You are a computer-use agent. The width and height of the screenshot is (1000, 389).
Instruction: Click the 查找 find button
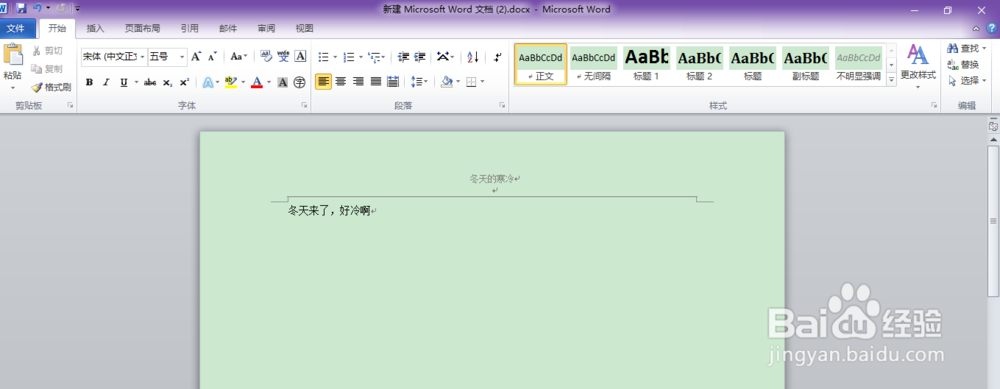click(966, 48)
